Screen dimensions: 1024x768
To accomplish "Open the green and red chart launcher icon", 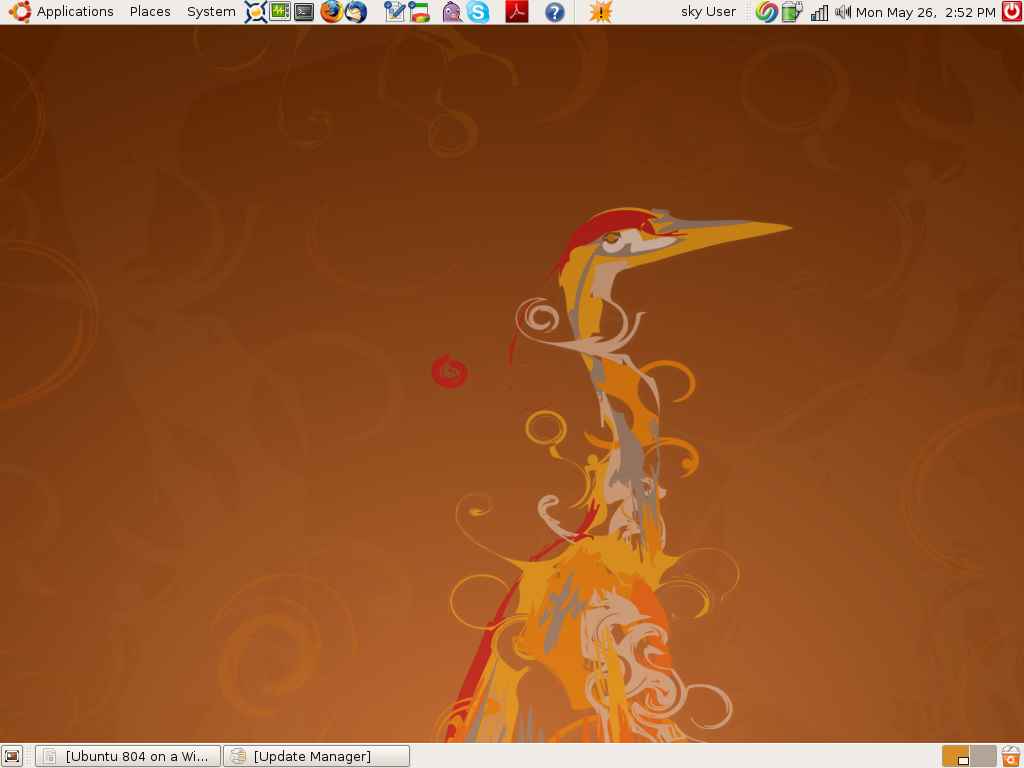I will pyautogui.click(x=419, y=12).
